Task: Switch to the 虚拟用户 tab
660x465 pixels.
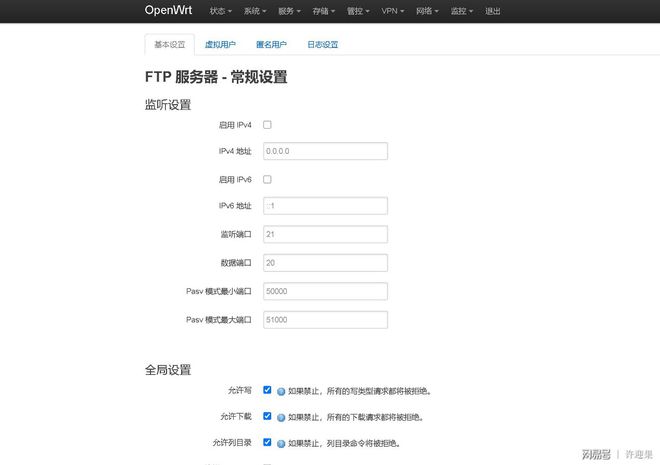Action: click(x=220, y=45)
